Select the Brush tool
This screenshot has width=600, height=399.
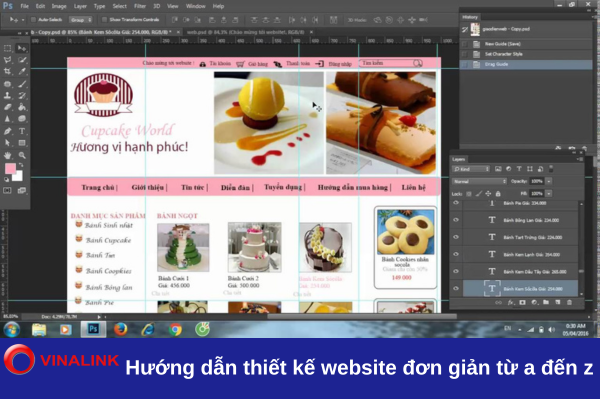click(x=22, y=84)
